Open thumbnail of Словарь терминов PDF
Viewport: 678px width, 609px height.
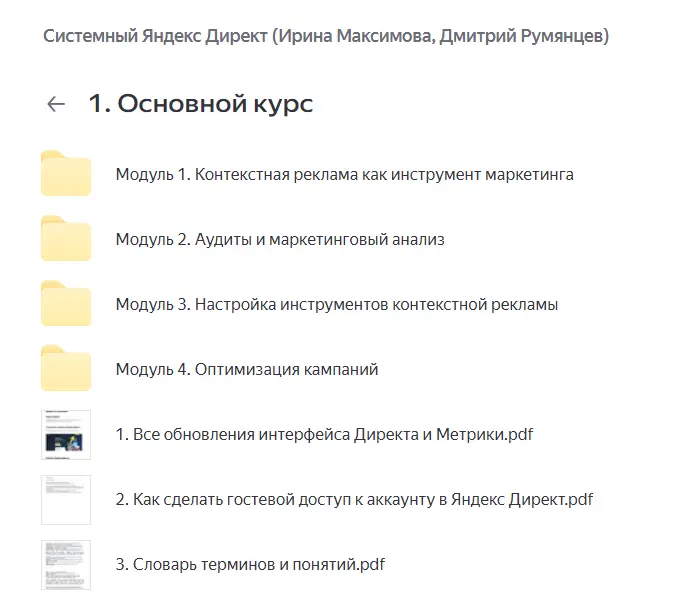[x=66, y=565]
